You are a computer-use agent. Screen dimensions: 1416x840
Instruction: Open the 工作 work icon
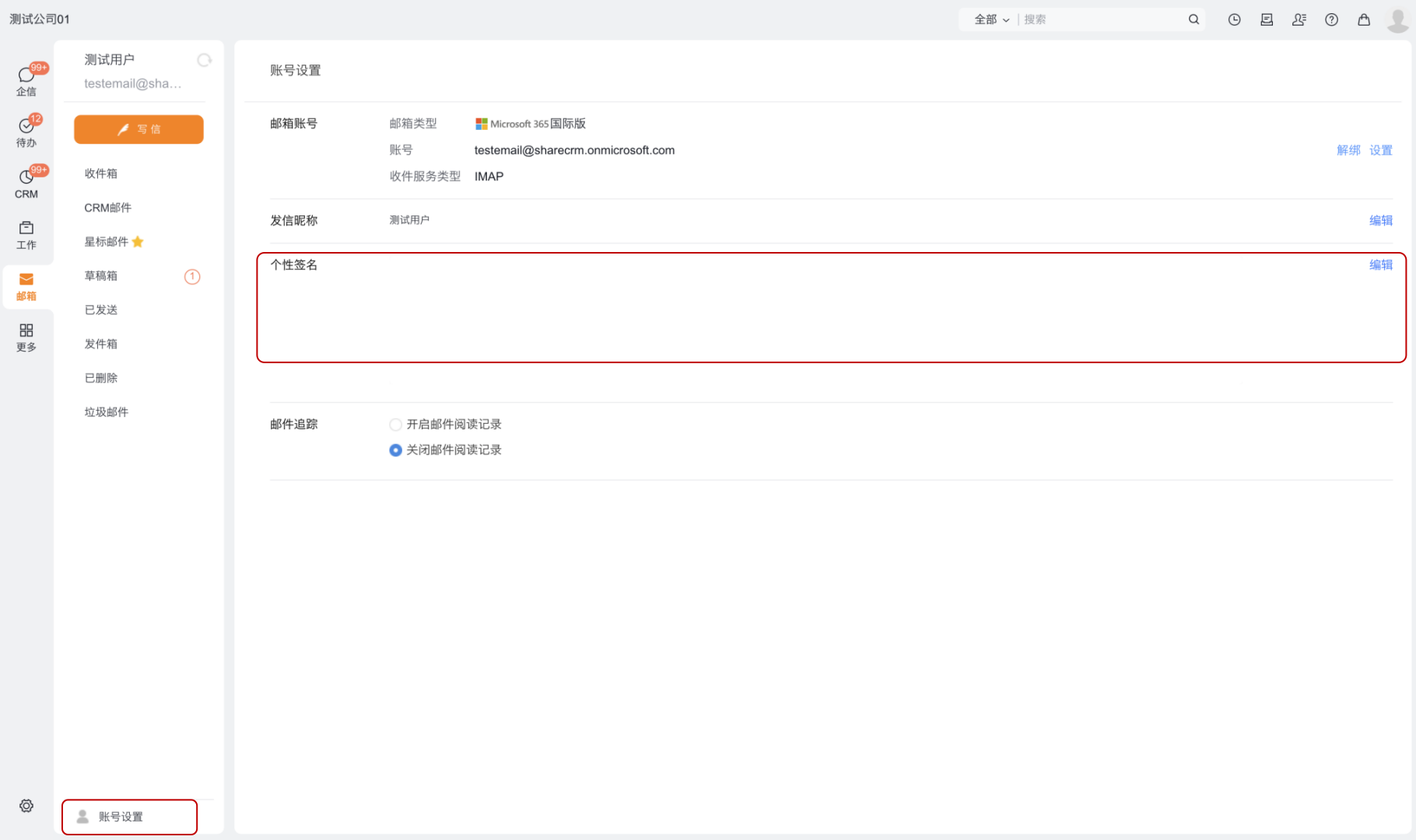(x=26, y=233)
